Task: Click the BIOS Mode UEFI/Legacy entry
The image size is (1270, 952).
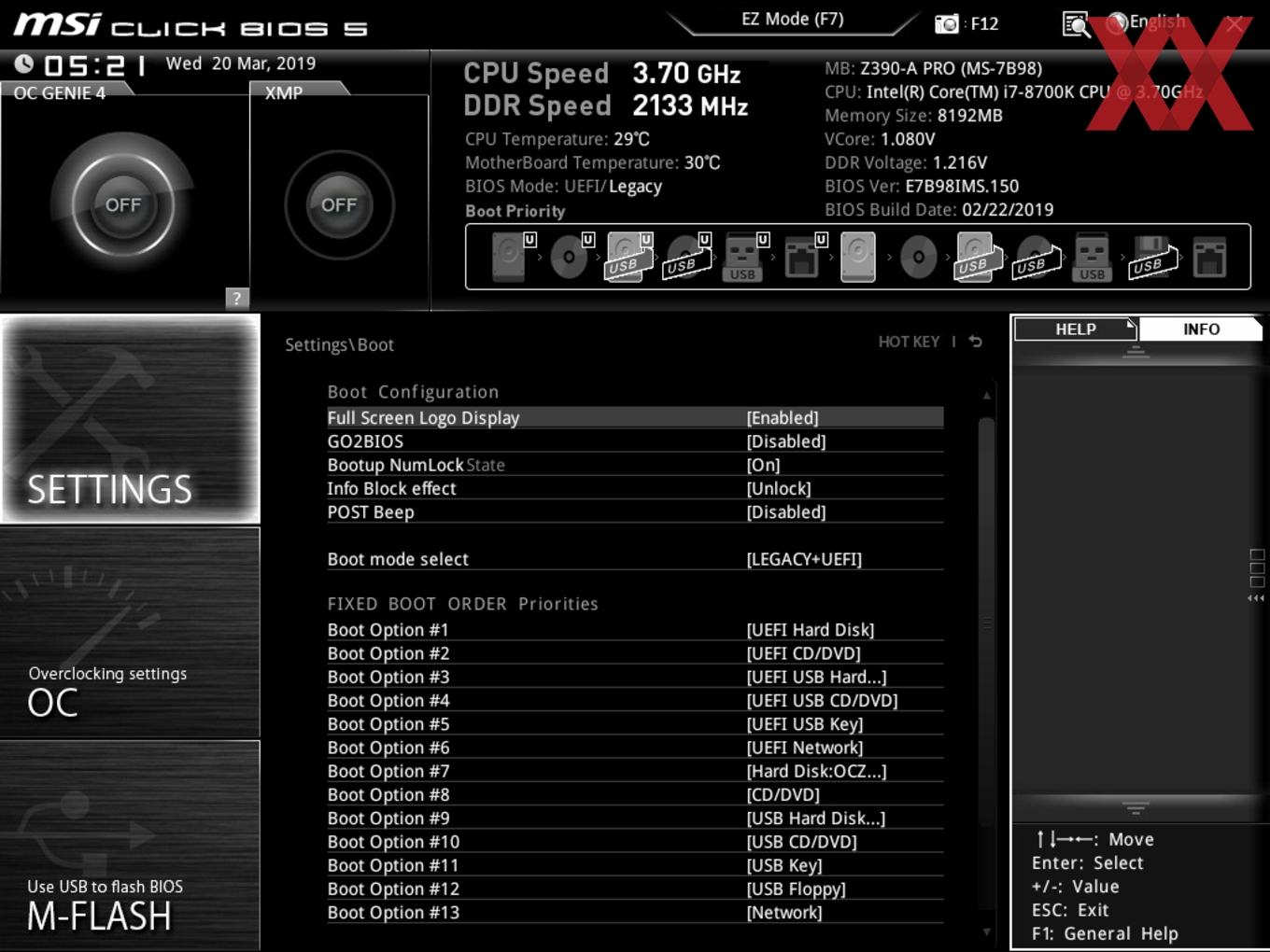Action: 563,186
